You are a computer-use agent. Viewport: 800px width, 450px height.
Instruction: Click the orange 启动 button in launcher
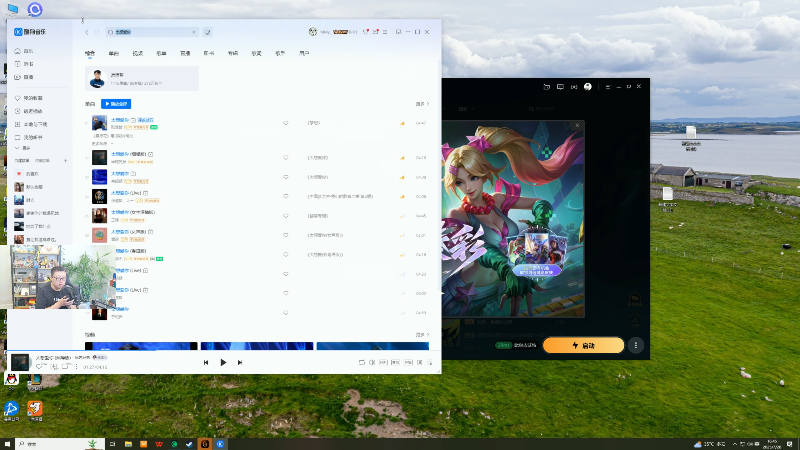point(583,345)
